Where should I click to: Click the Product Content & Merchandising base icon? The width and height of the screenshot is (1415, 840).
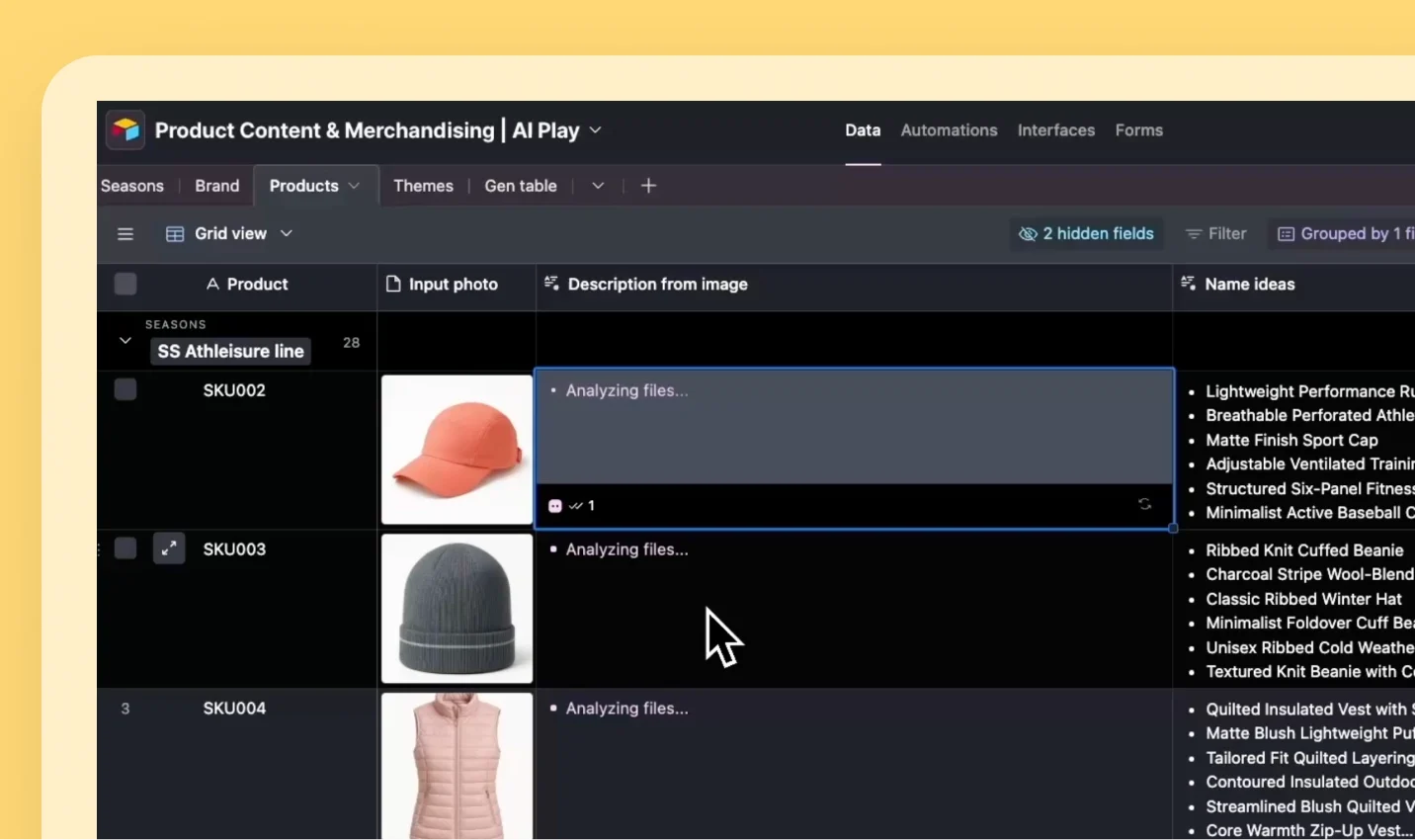(125, 129)
